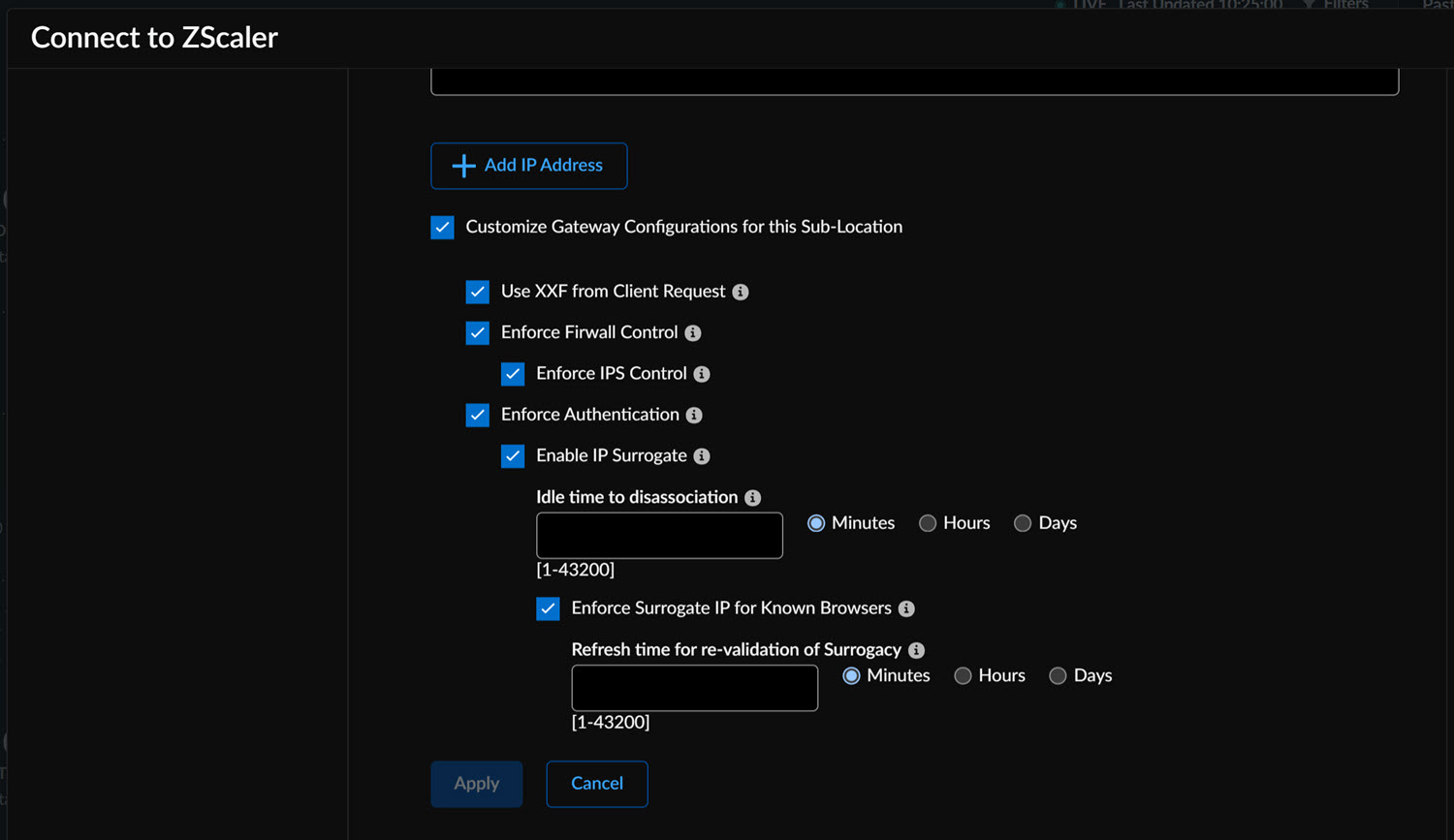1454x840 pixels.
Task: Click info icon next to Enforce Firwall Control
Action: 693,333
